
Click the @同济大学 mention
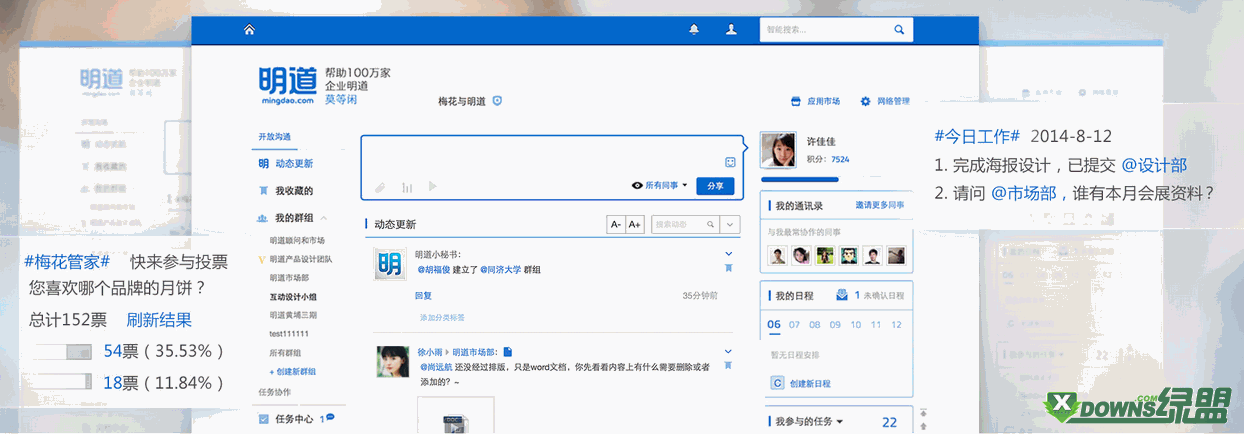501,269
